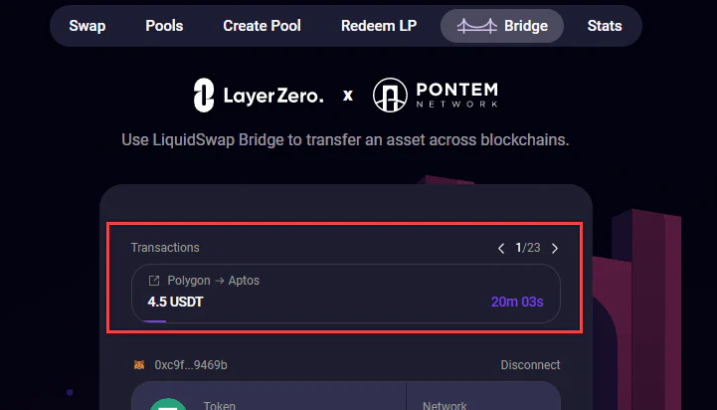Switch to the Pools tab

pos(164,26)
